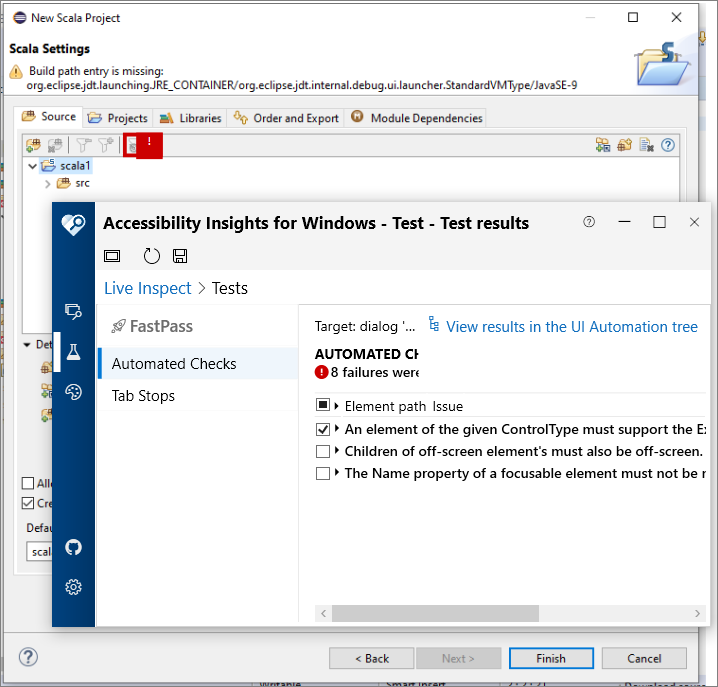718x687 pixels.
Task: Expand the 'Name property of a focusable' issue row
Action: (x=337, y=472)
